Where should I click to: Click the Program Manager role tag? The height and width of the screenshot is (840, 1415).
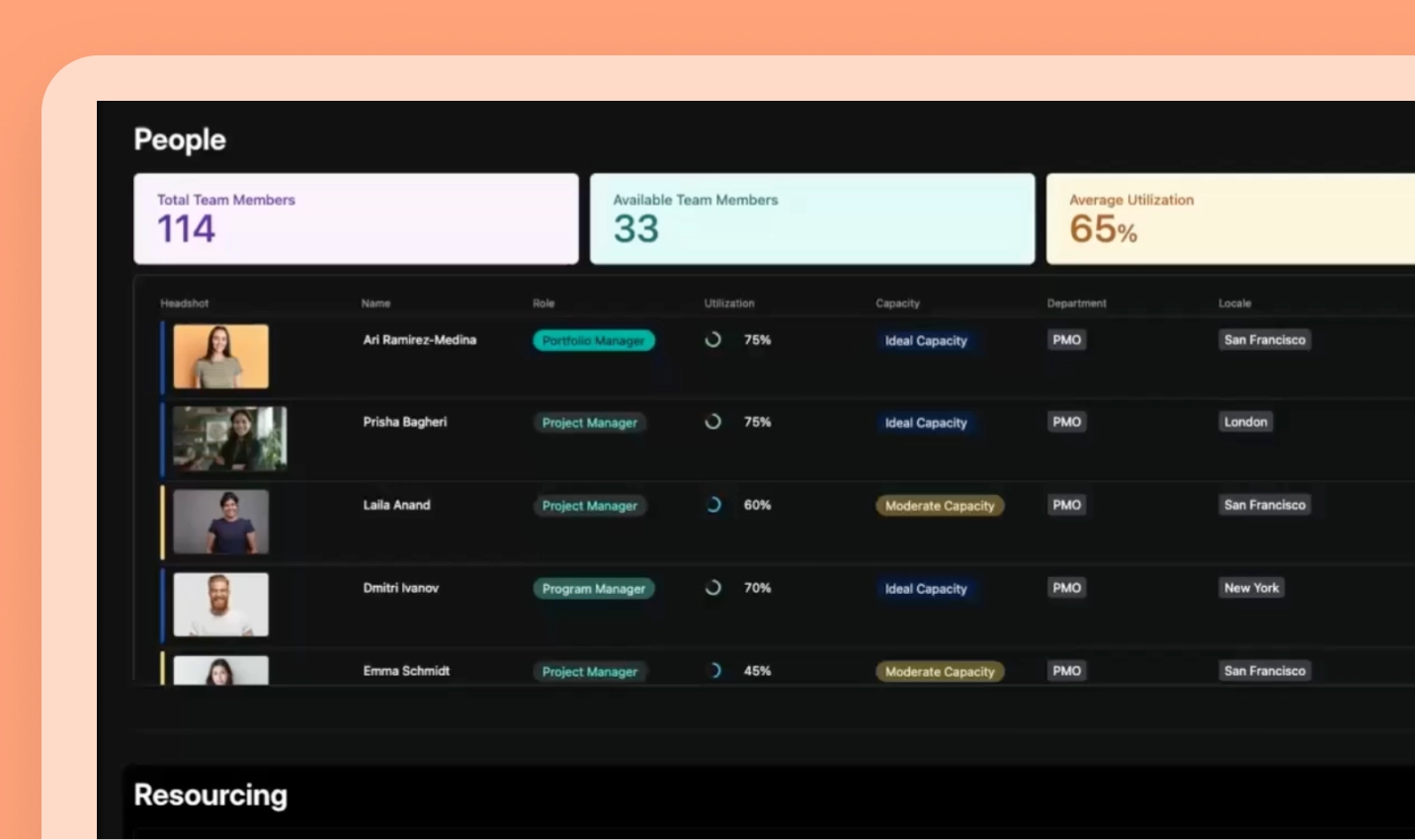593,589
